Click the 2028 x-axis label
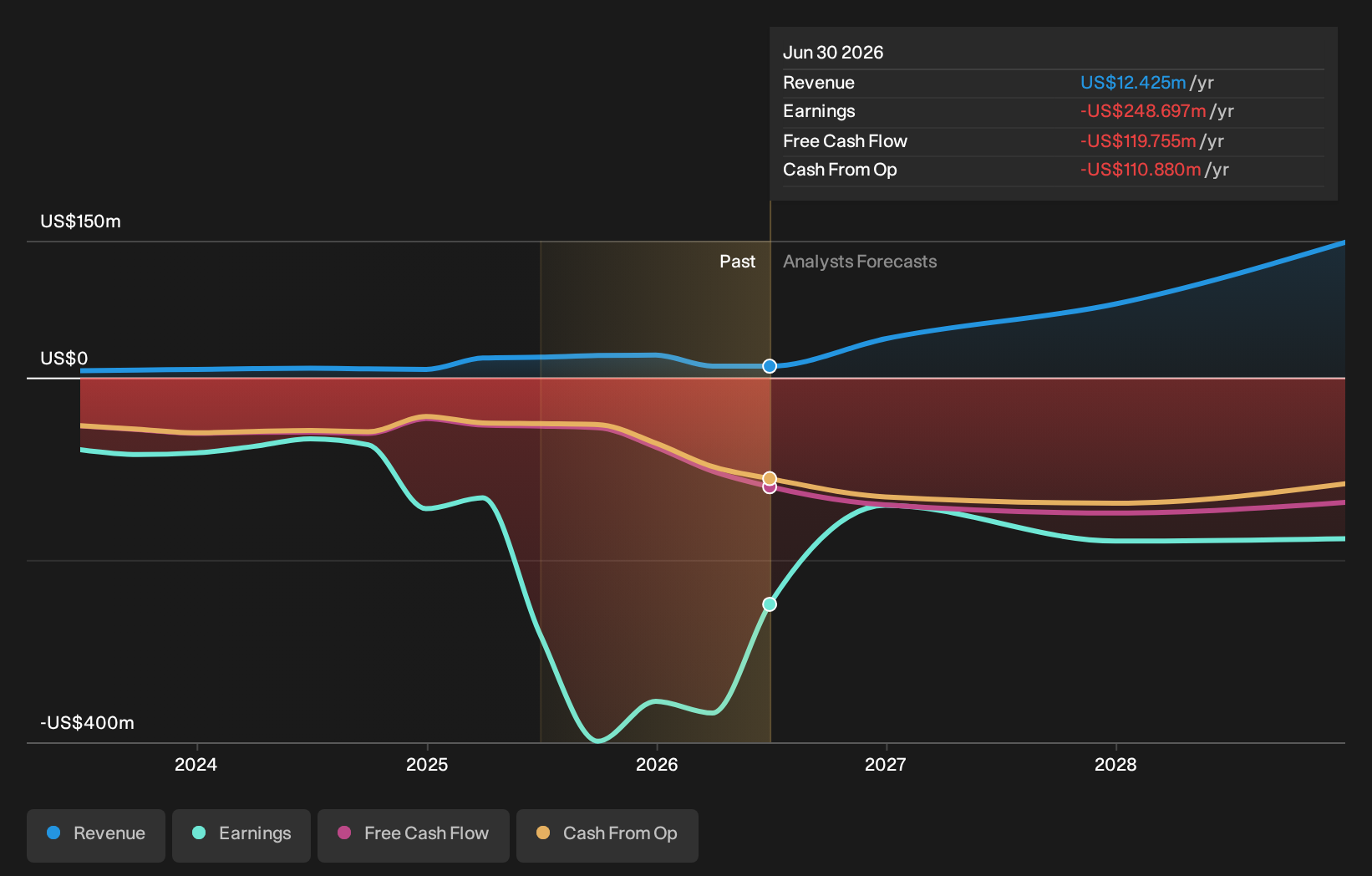This screenshot has width=1372, height=876. (x=1115, y=765)
